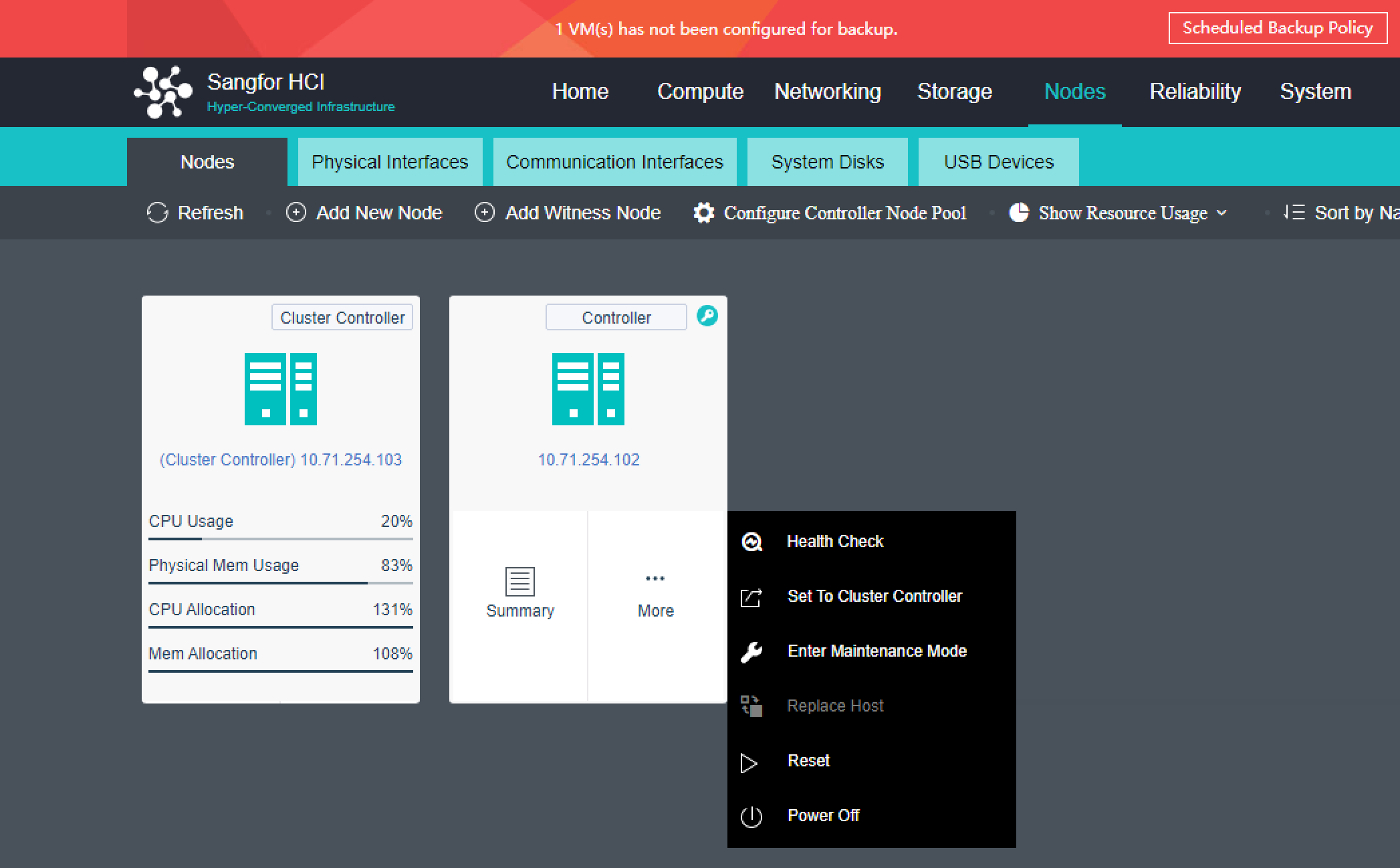The width and height of the screenshot is (1400, 868).
Task: Click the CPU Usage 20% progress bar
Action: pyautogui.click(x=281, y=538)
